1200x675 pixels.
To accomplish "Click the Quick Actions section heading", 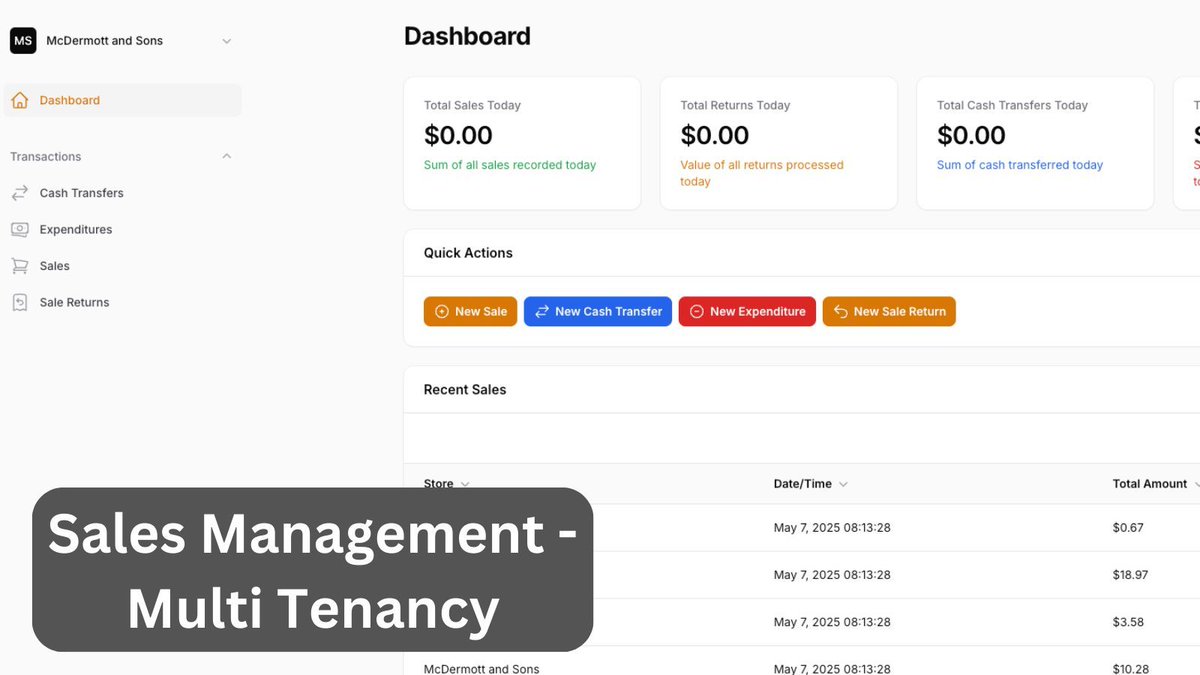I will (x=468, y=253).
